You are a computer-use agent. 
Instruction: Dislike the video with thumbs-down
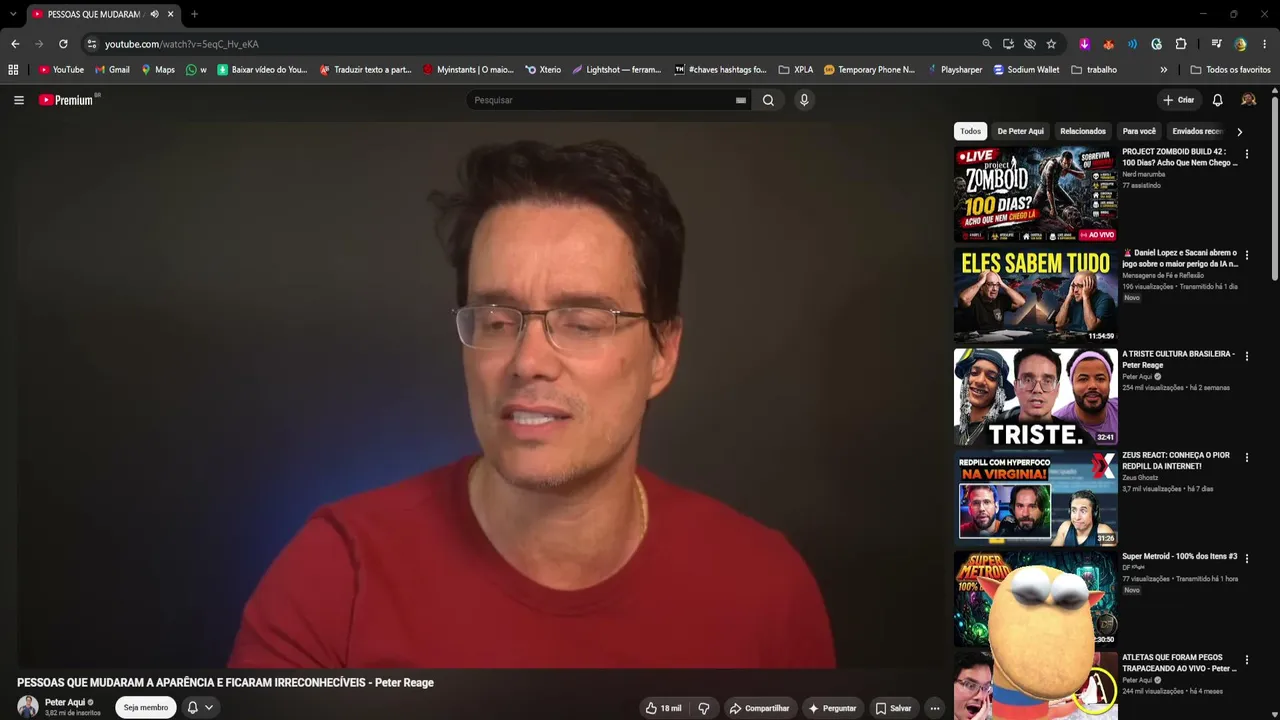(704, 708)
